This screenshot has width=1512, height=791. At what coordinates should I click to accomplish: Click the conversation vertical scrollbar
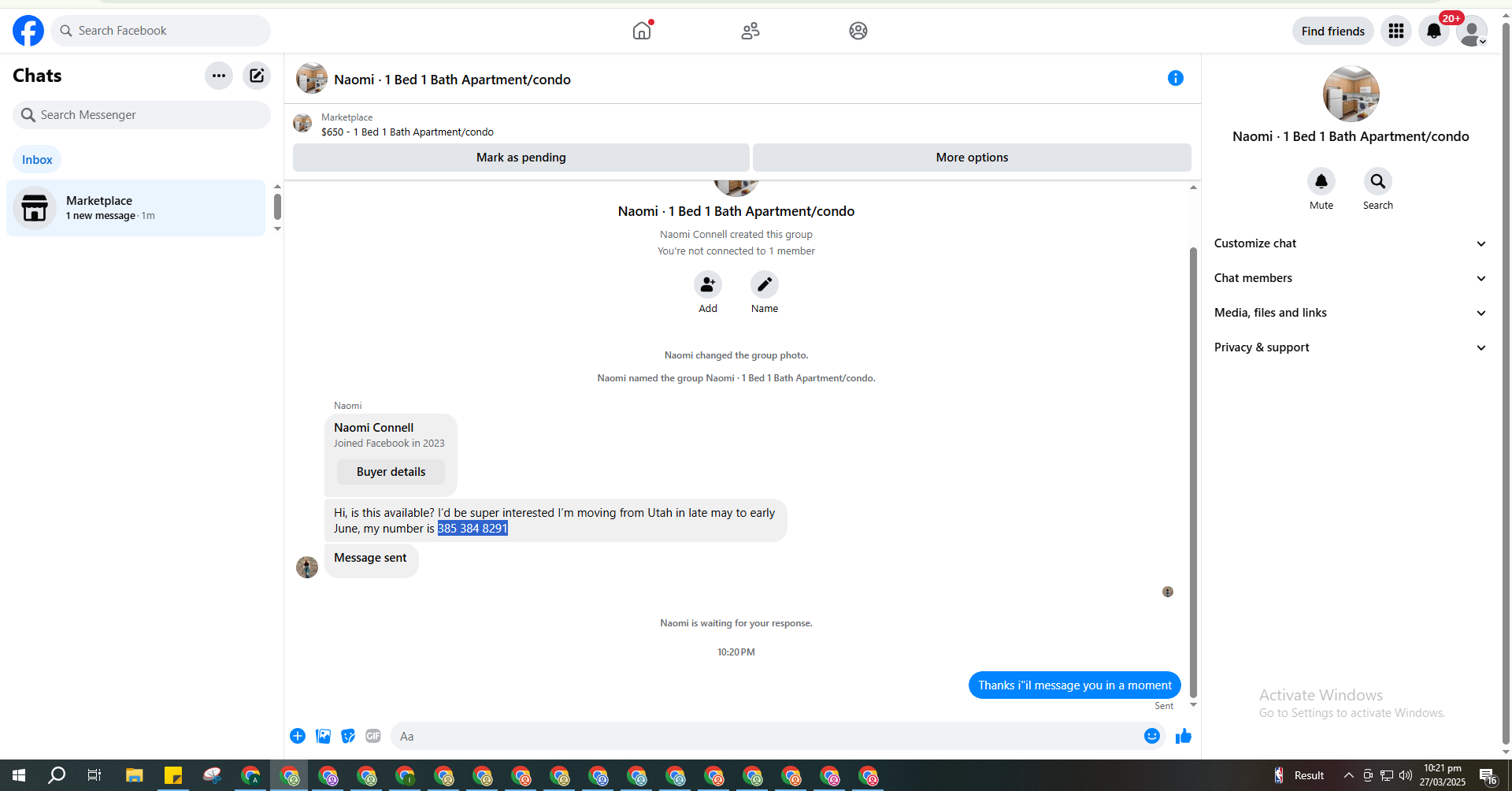coord(1193,471)
